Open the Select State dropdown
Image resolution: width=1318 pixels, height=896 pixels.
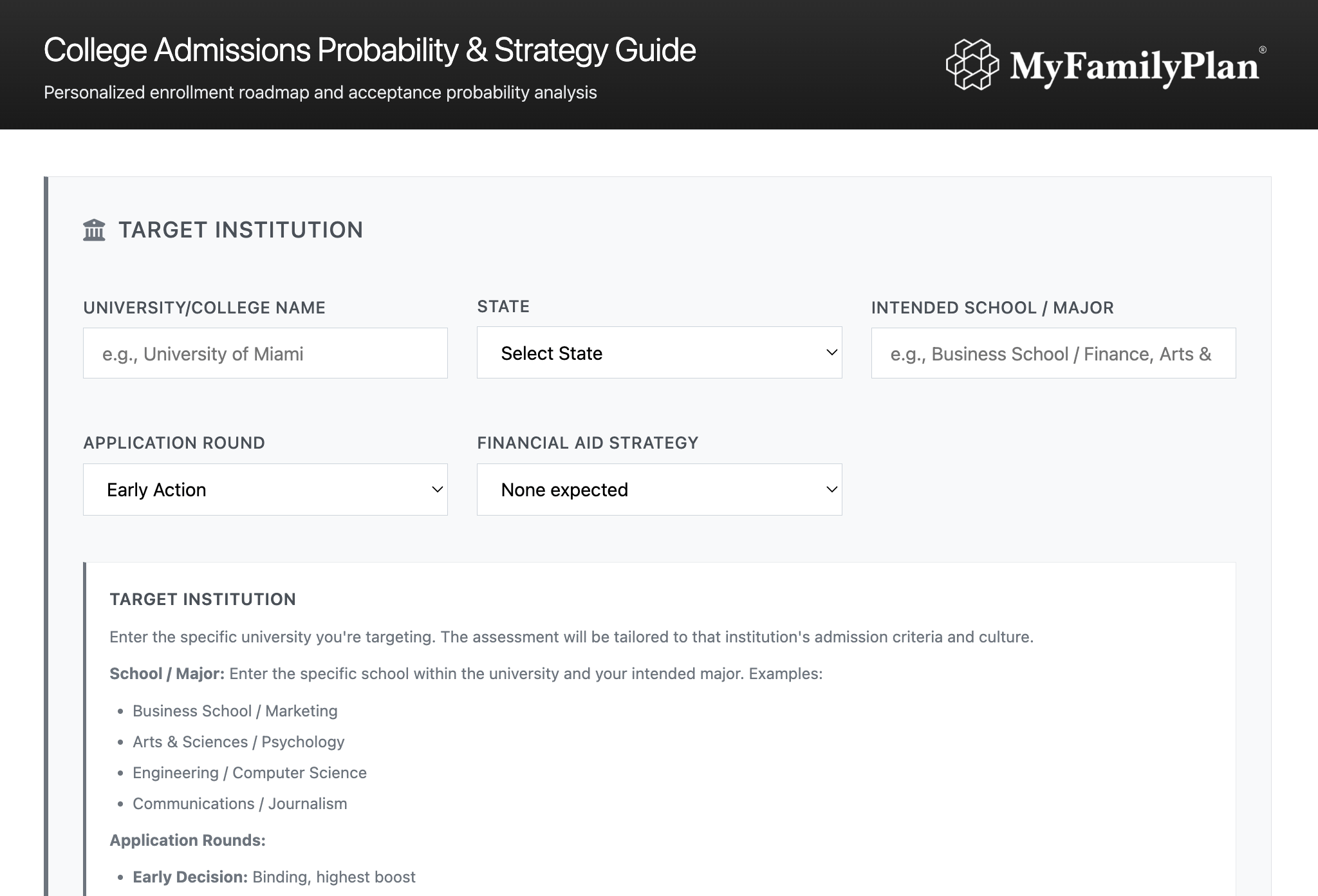point(659,353)
